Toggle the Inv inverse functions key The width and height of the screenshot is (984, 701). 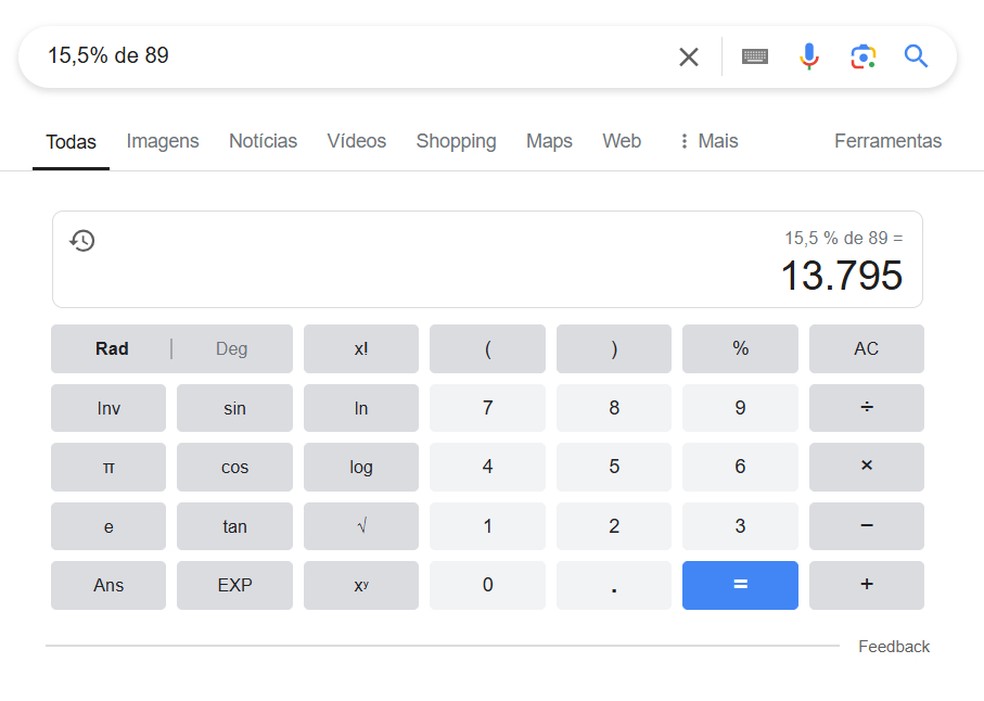[108, 408]
